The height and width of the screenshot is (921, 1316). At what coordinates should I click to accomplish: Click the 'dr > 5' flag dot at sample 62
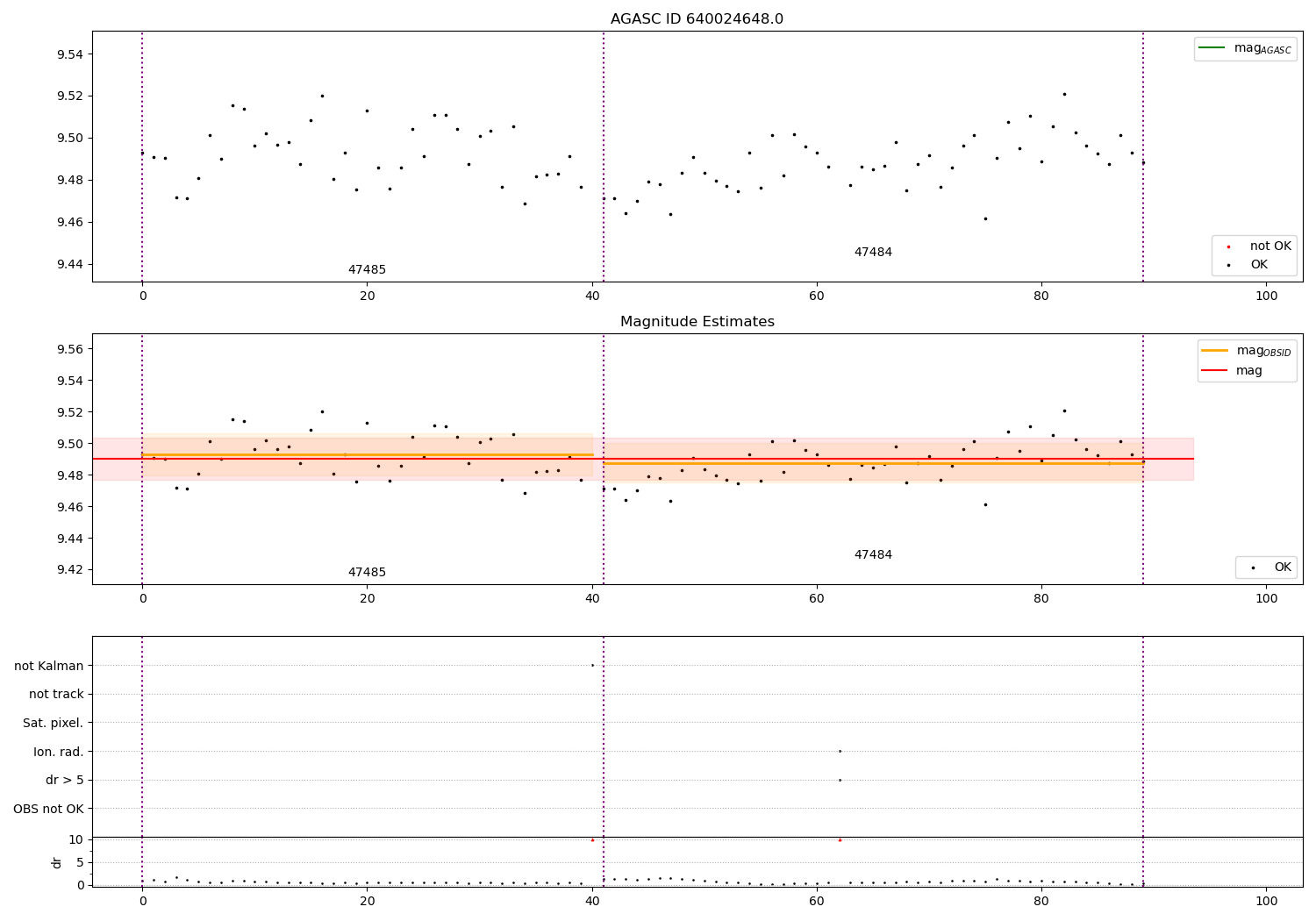[840, 780]
